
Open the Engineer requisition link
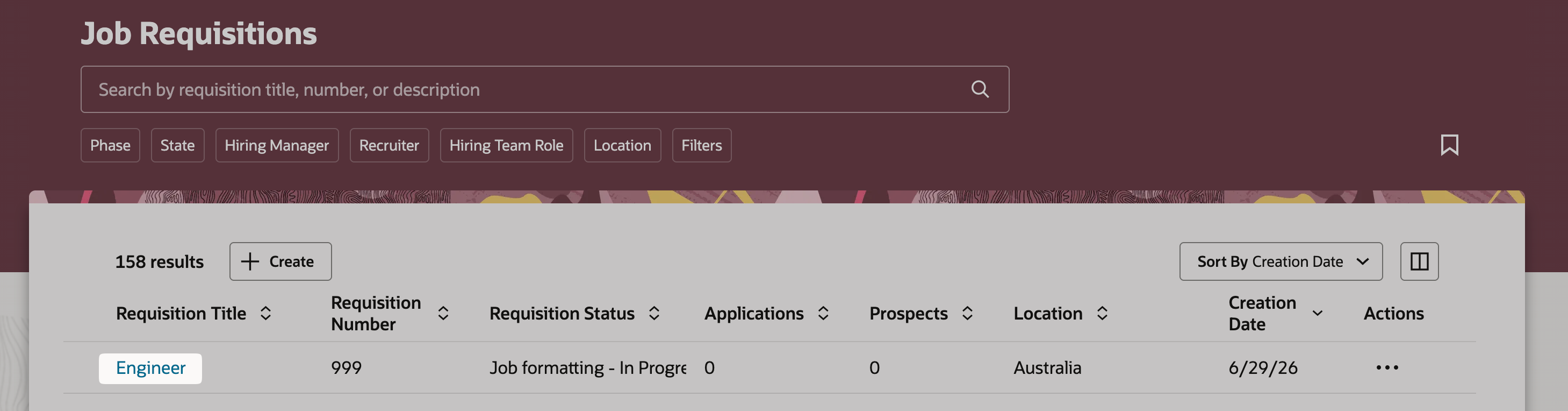(150, 368)
